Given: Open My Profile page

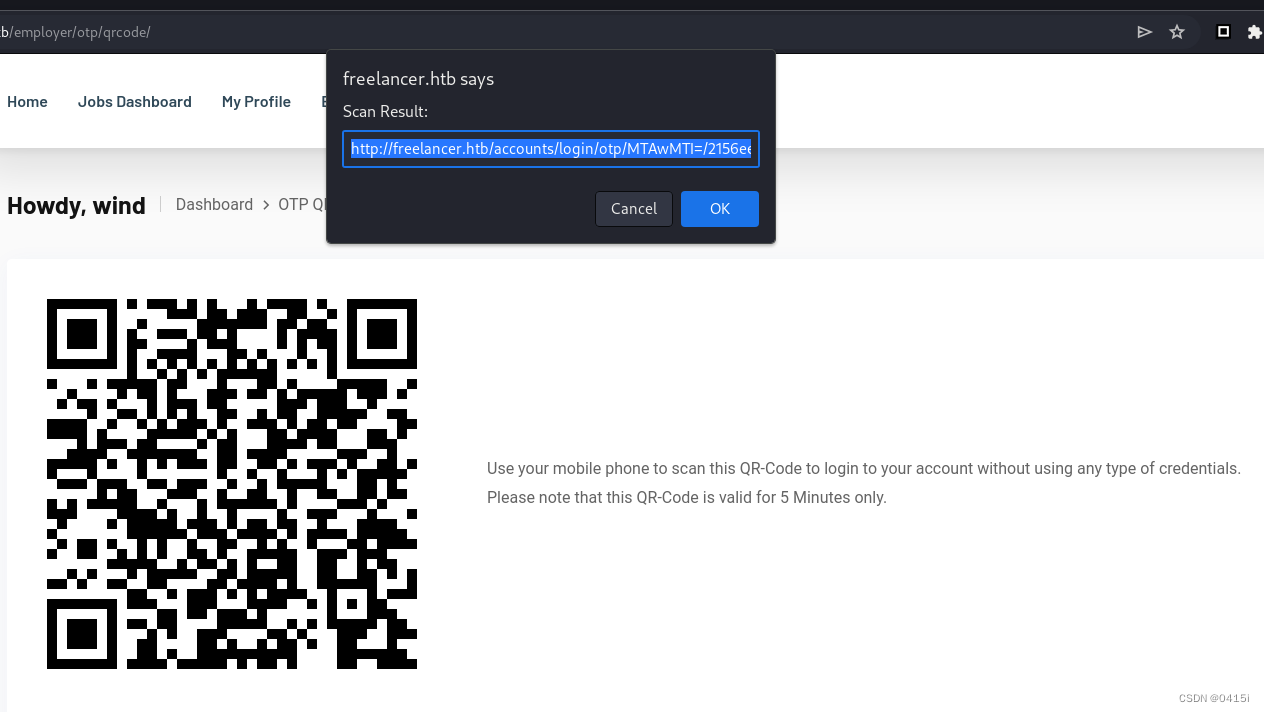Looking at the screenshot, I should click(x=256, y=102).
